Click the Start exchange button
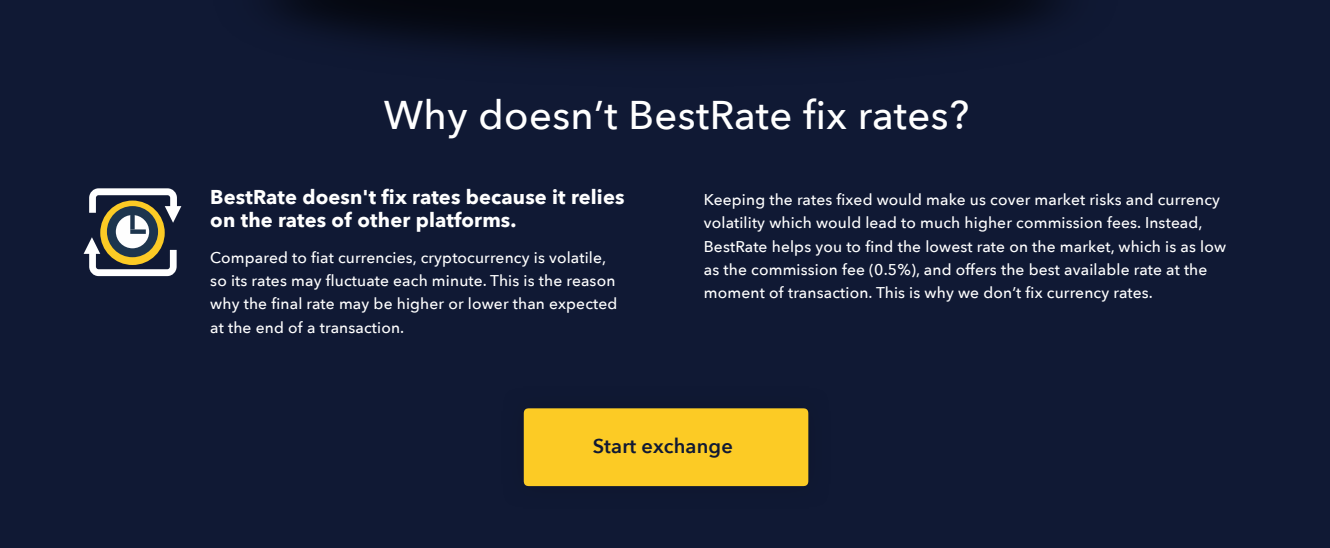This screenshot has height=548, width=1330. tap(666, 447)
